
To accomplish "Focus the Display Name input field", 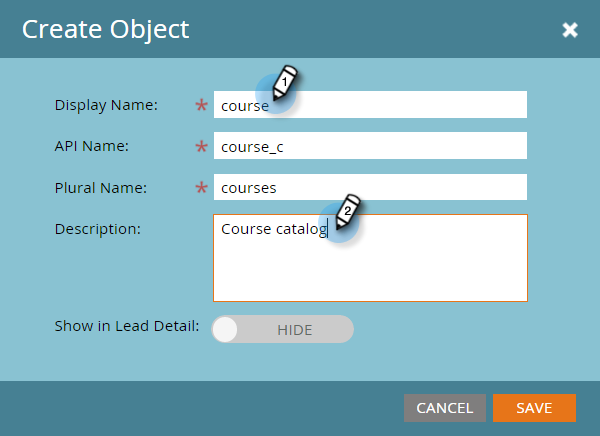I will (x=400, y=105).
